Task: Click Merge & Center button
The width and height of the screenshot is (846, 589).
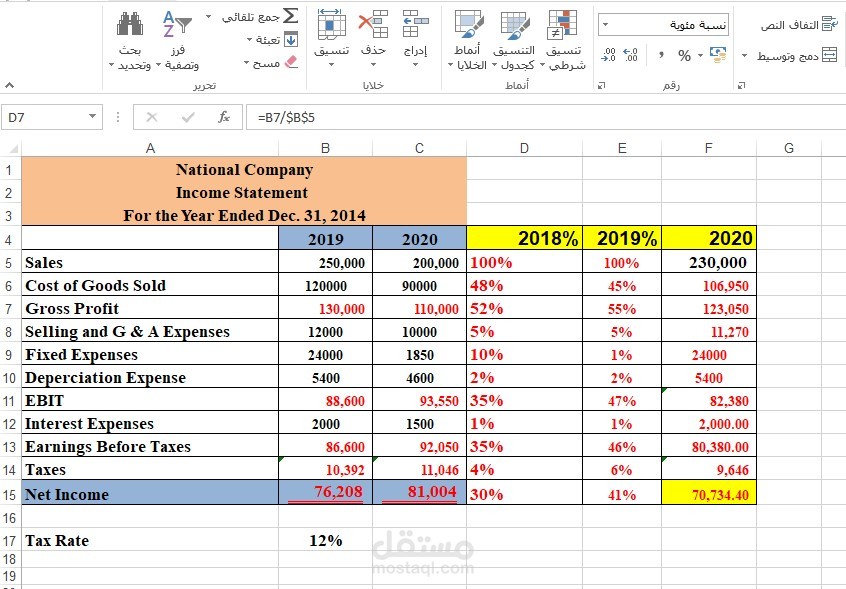Action: click(x=796, y=56)
